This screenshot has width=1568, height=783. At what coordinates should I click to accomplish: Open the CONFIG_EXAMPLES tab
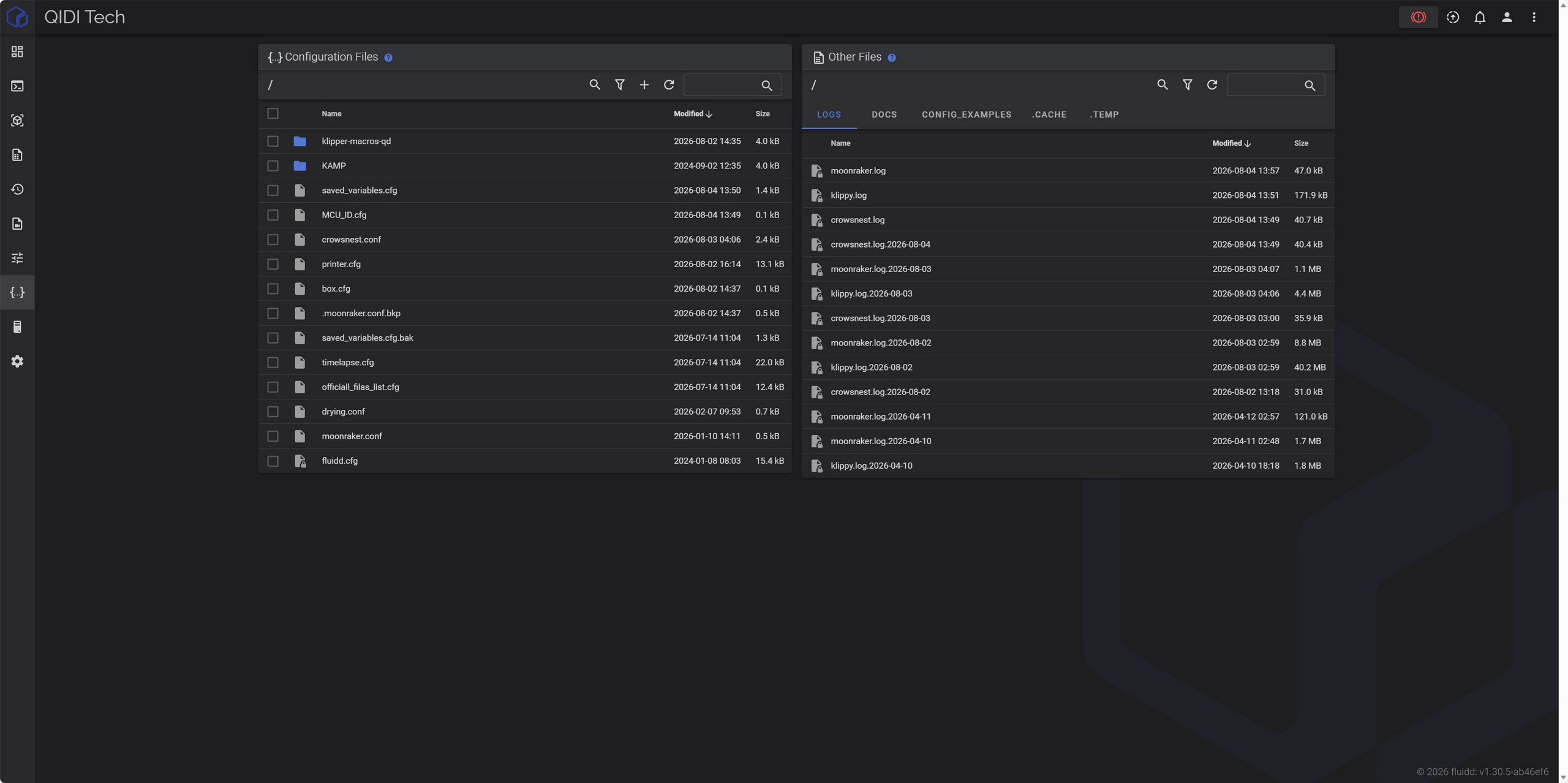tap(967, 115)
